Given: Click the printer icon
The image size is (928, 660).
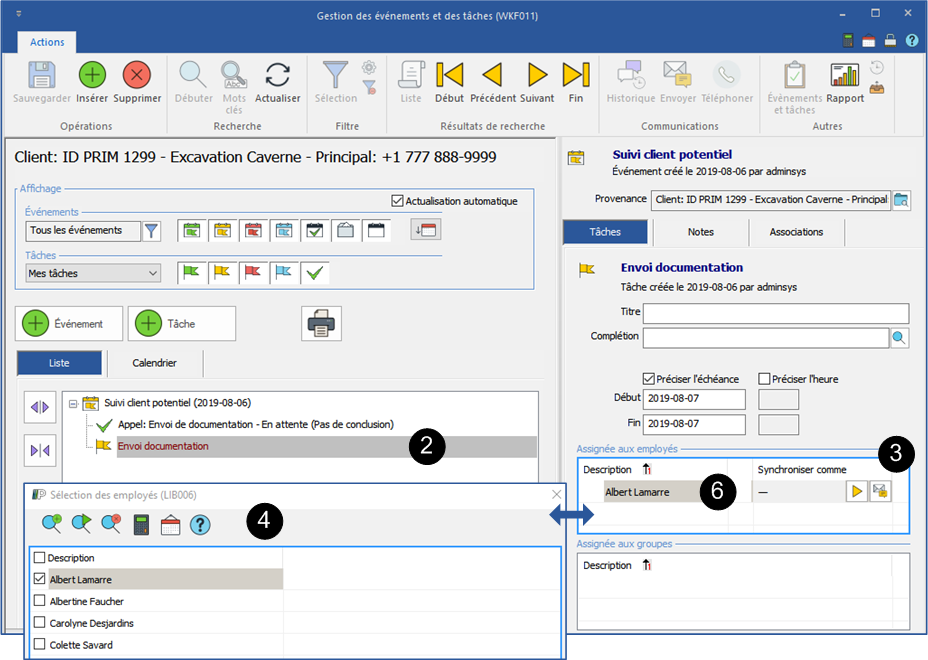Looking at the screenshot, I should click(x=322, y=324).
